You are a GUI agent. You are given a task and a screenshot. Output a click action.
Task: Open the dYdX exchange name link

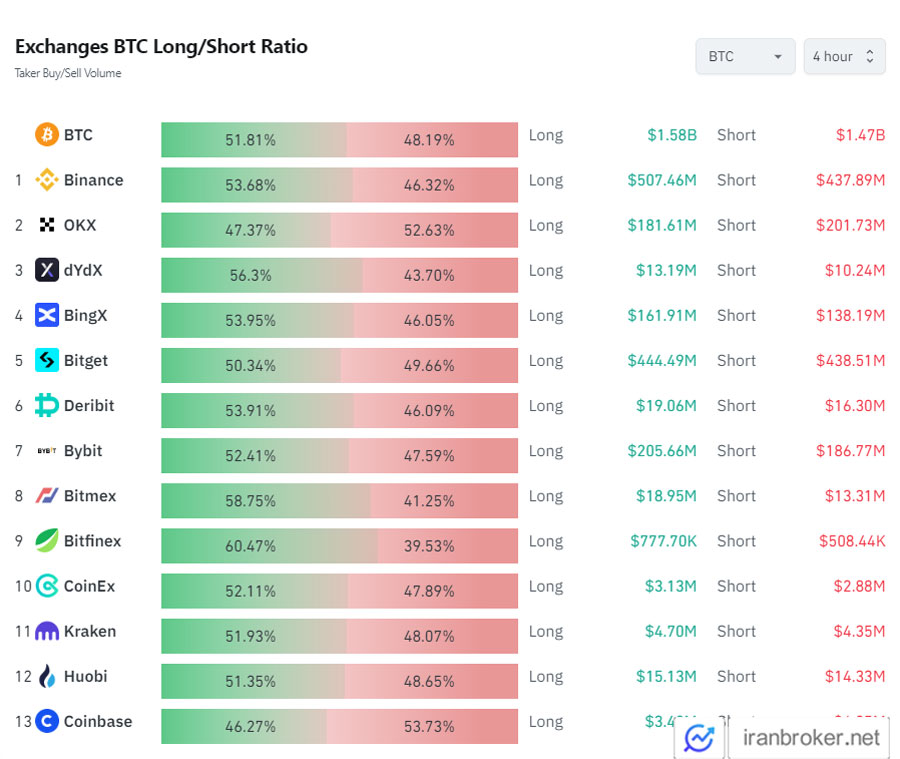(83, 270)
